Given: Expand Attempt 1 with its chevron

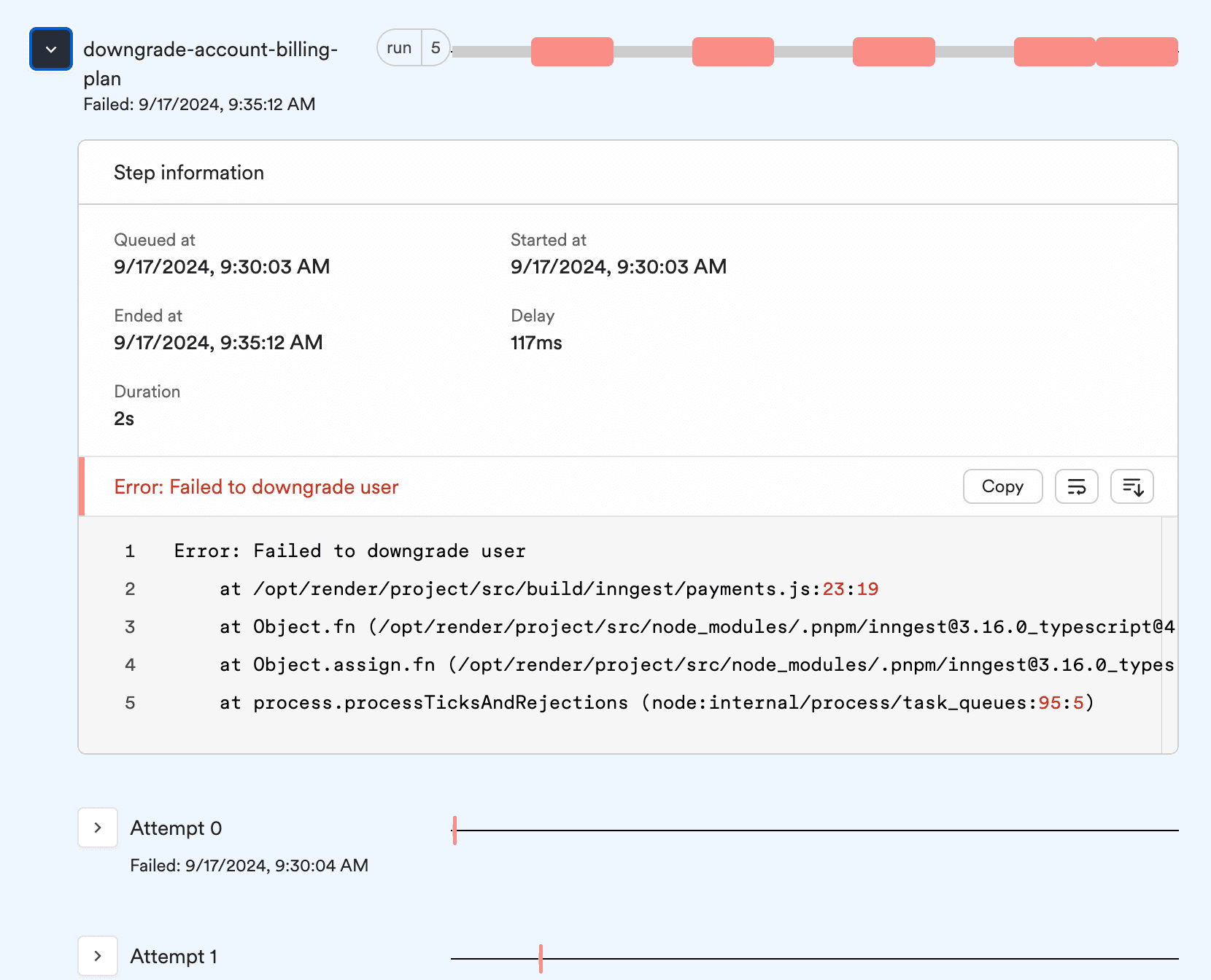Looking at the screenshot, I should click(x=98, y=956).
